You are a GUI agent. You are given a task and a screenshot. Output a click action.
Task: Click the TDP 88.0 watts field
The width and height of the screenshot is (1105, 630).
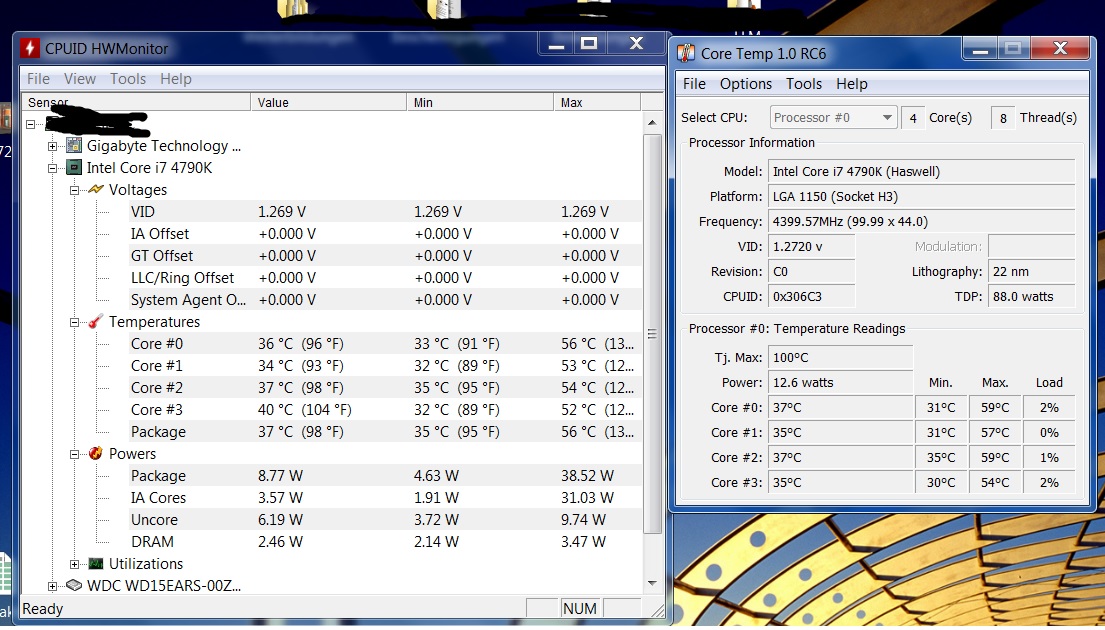1032,297
